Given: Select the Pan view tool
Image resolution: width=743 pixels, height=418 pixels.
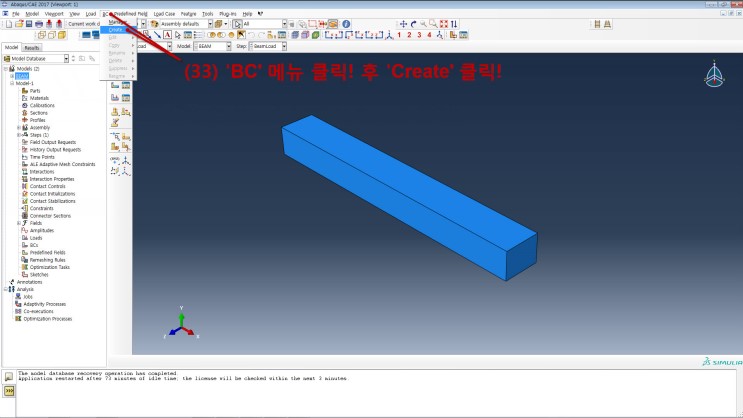Looking at the screenshot, I should 404,23.
